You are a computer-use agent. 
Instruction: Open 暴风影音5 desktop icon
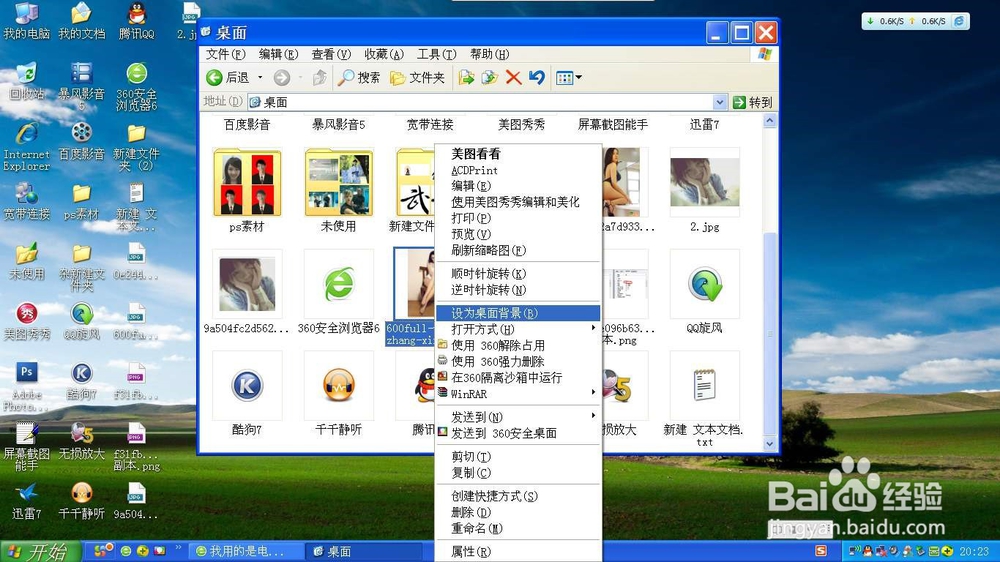(x=81, y=85)
